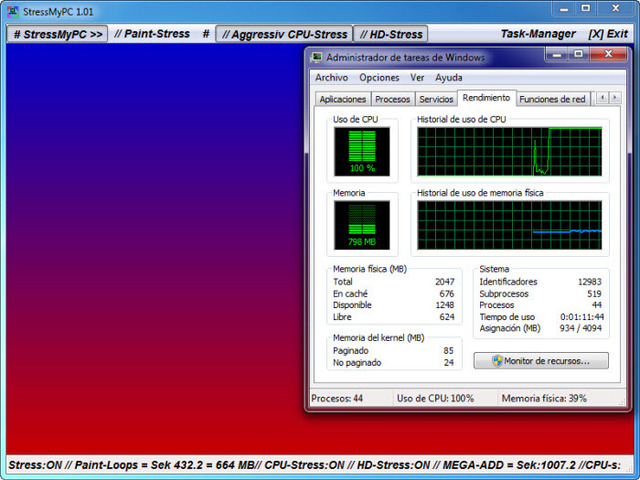The width and height of the screenshot is (640, 480).
Task: Click status bar entry Memoria física: 39%
Action: 544,398
